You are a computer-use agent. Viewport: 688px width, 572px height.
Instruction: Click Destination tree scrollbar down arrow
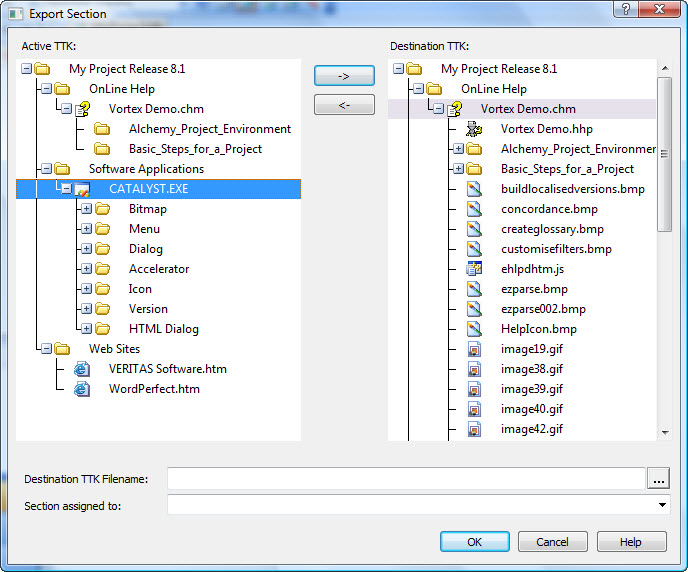(665, 433)
